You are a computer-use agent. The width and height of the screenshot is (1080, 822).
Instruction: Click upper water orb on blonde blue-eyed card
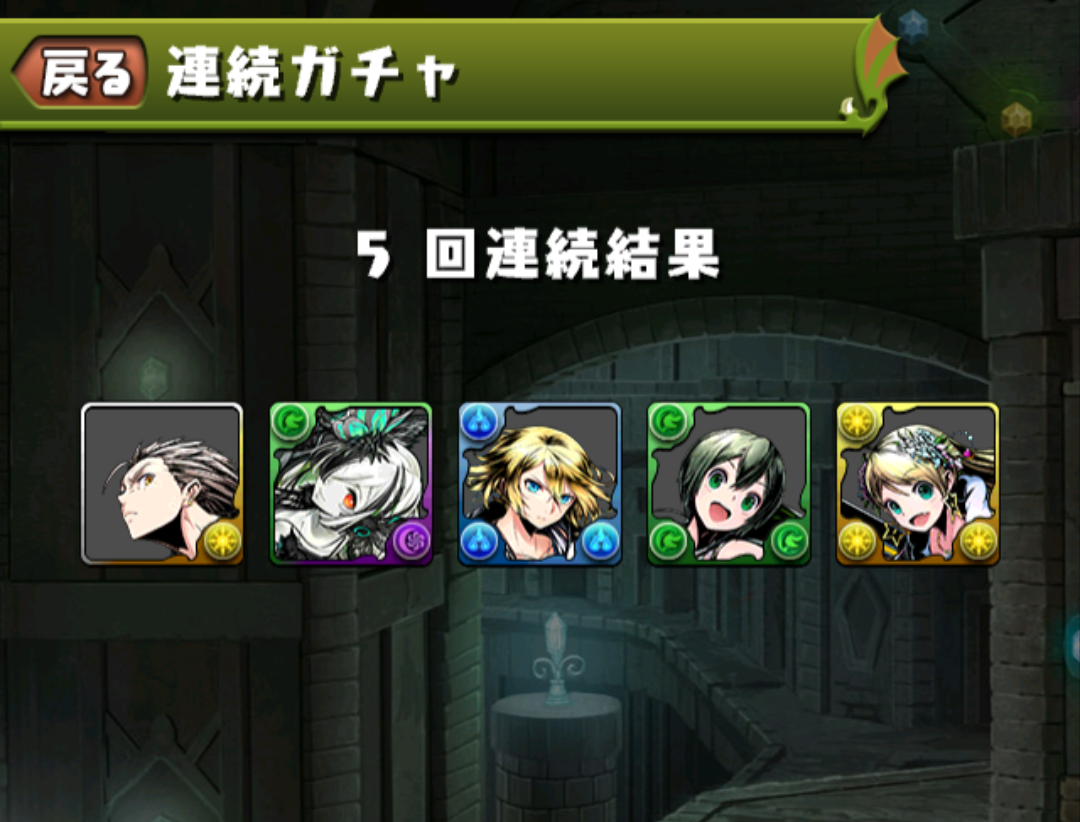coord(479,423)
